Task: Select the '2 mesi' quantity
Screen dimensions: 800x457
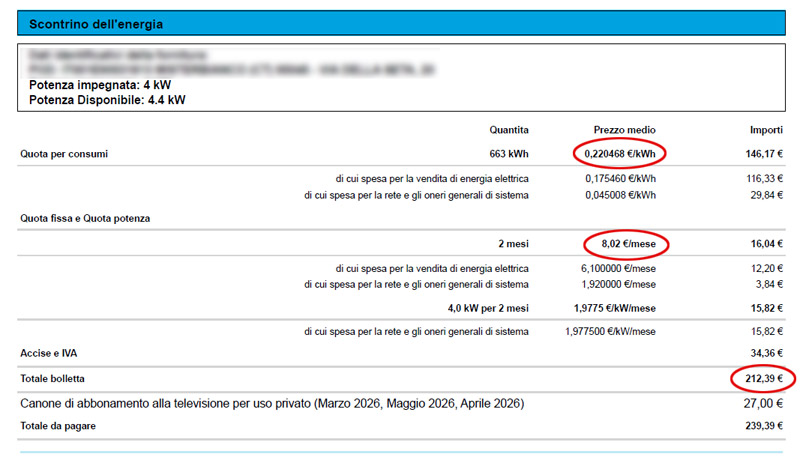Action: pyautogui.click(x=513, y=244)
